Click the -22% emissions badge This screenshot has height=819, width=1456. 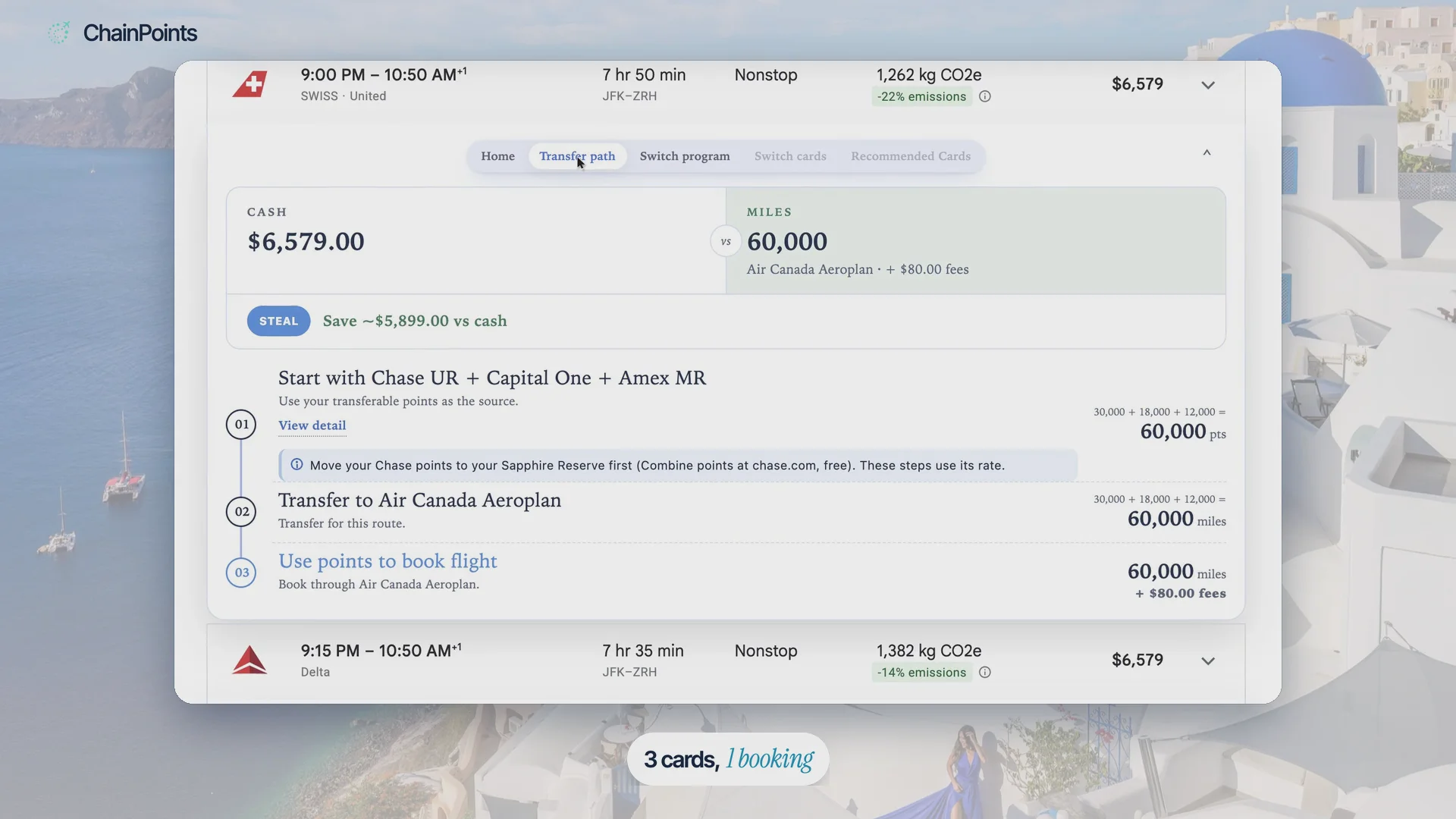click(x=921, y=96)
